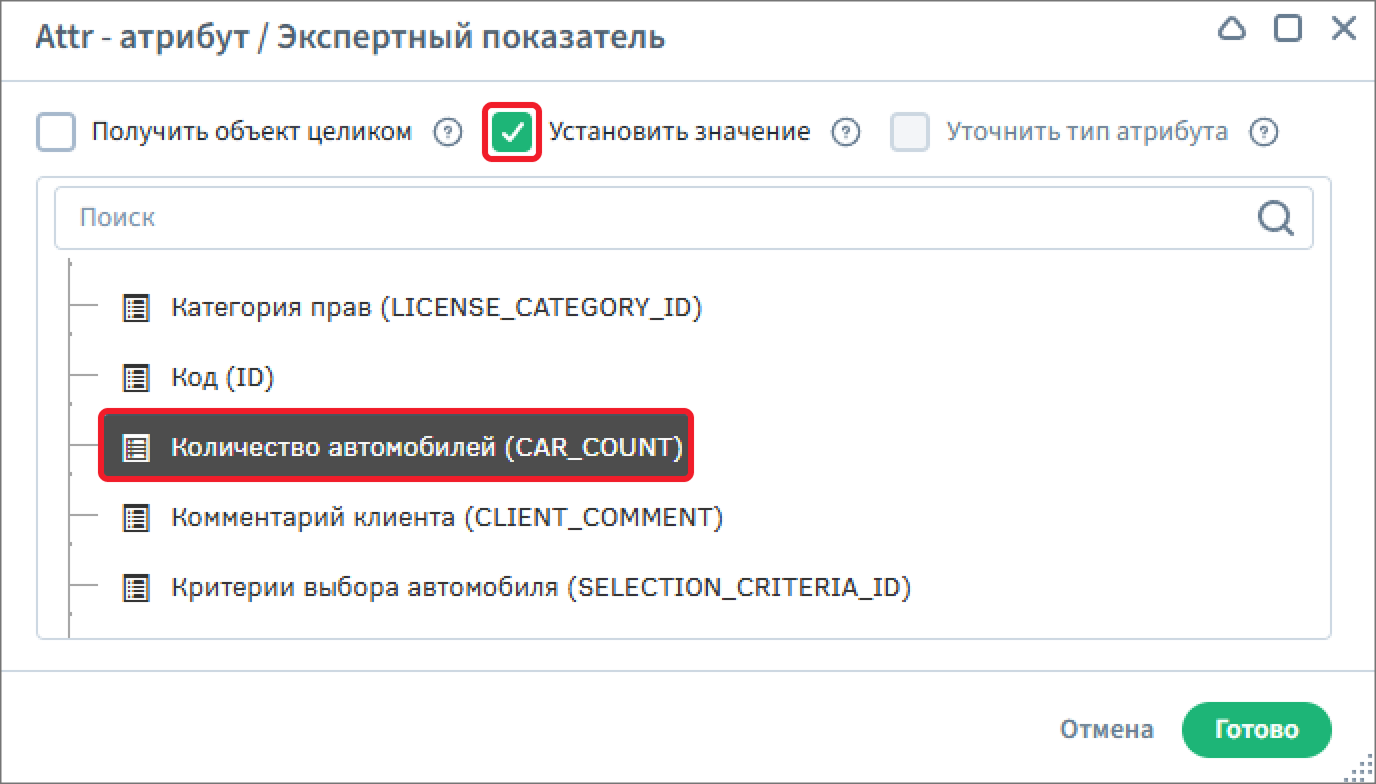Choose Комментарий клиента (CLIENT_COMMENT) attribute
The height and width of the screenshot is (784, 1376).
(x=446, y=518)
